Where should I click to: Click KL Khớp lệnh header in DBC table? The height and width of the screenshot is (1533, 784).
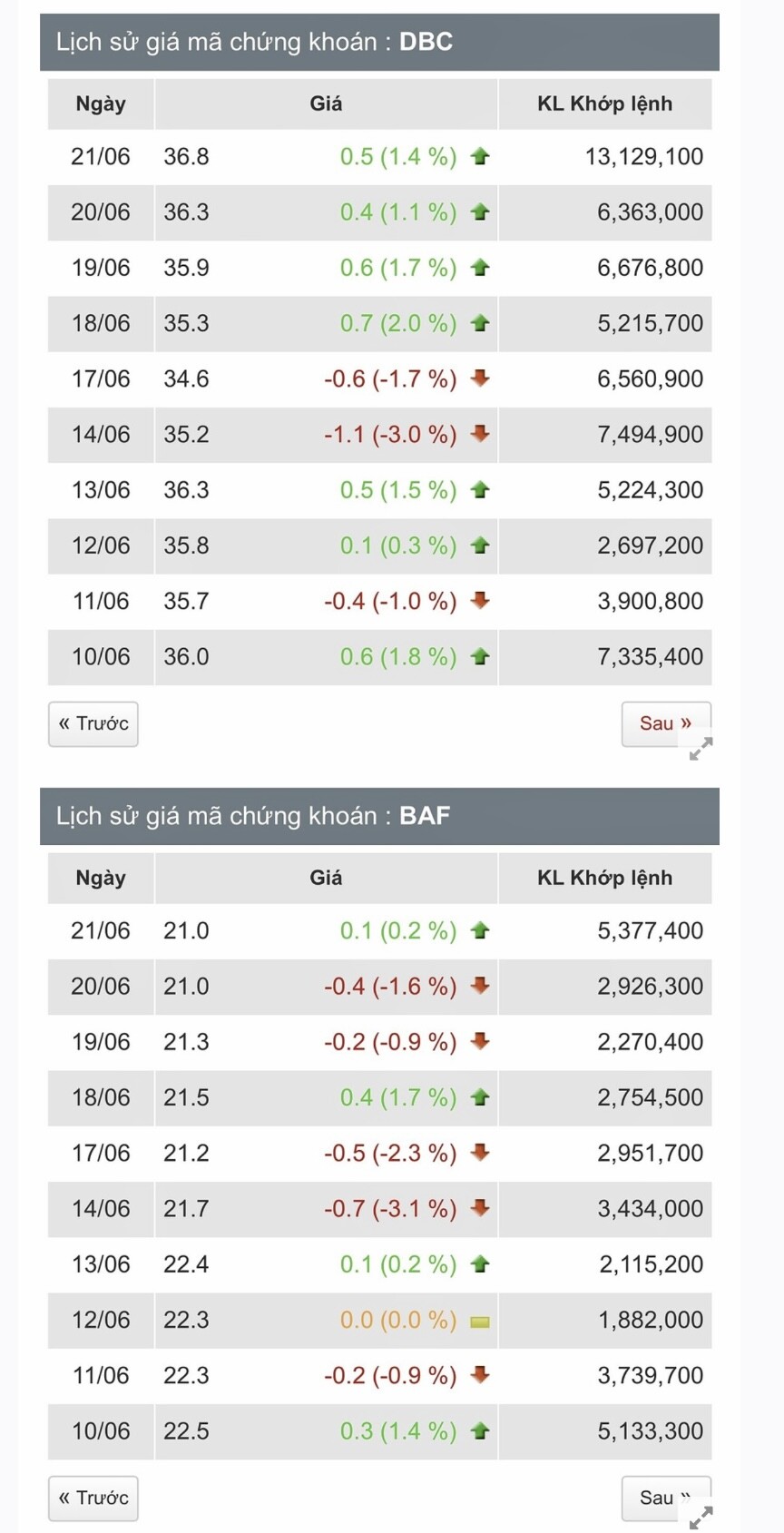[x=604, y=103]
